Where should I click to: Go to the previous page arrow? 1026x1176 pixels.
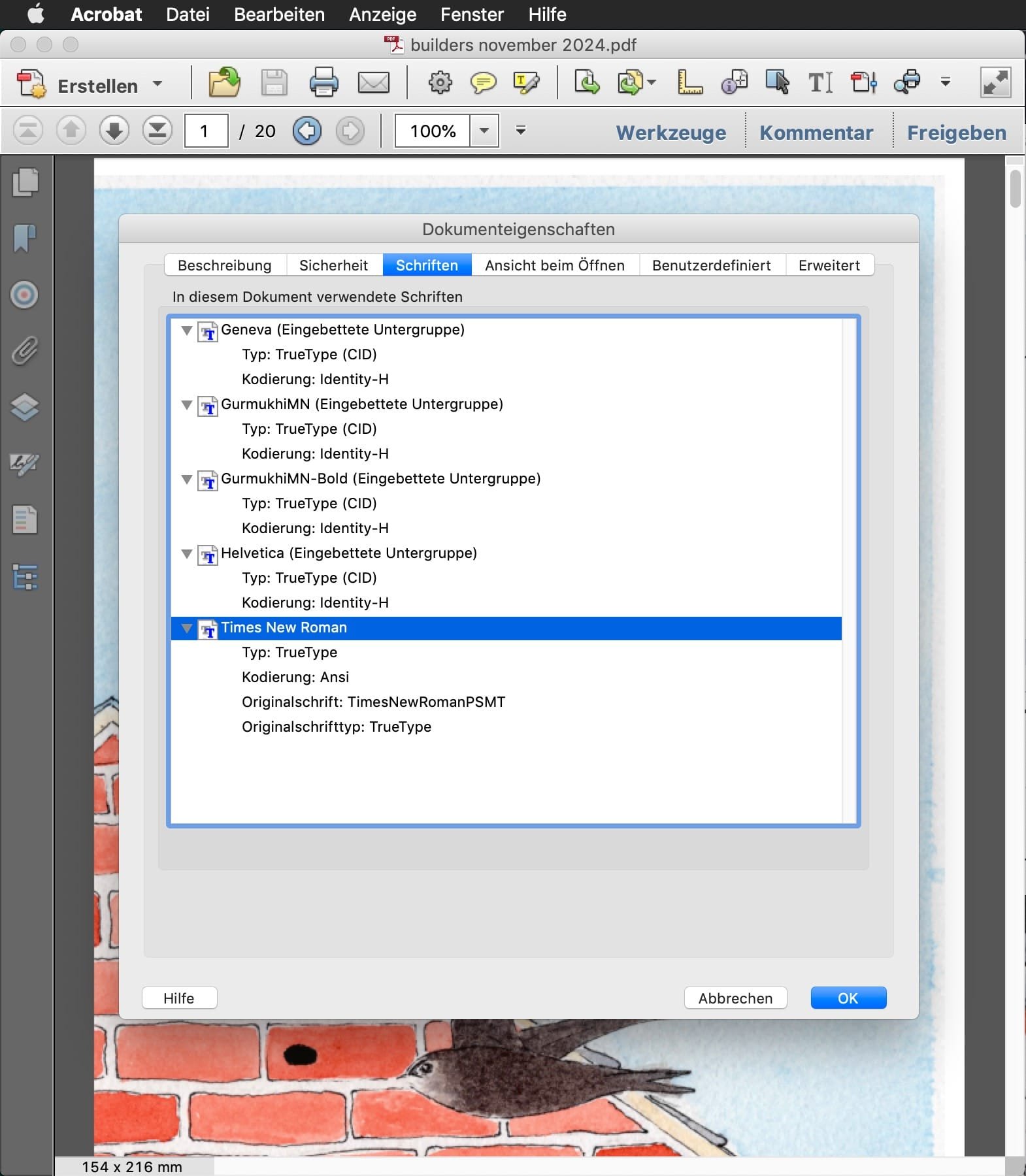click(x=71, y=131)
